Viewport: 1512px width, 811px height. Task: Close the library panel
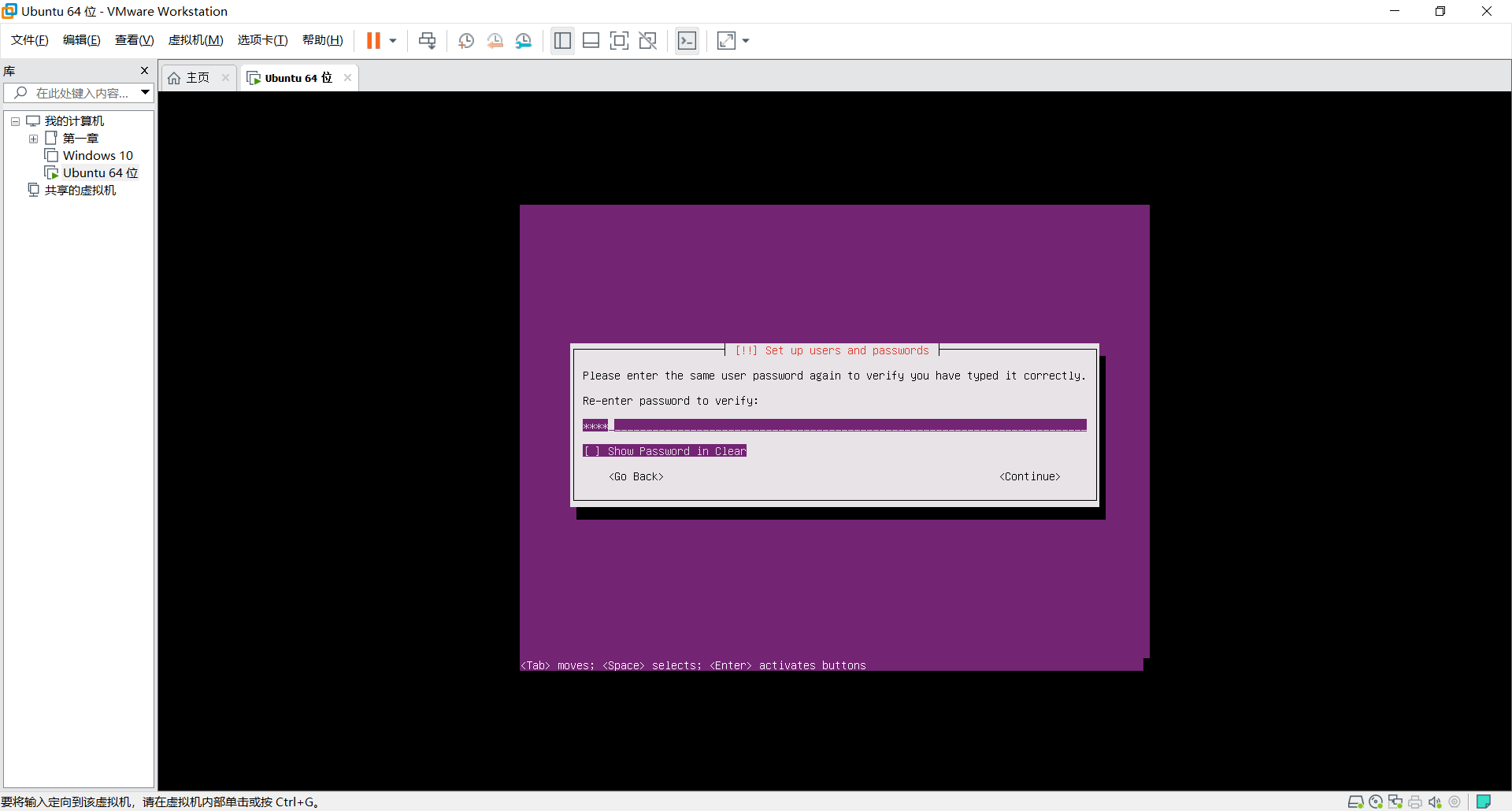click(144, 71)
